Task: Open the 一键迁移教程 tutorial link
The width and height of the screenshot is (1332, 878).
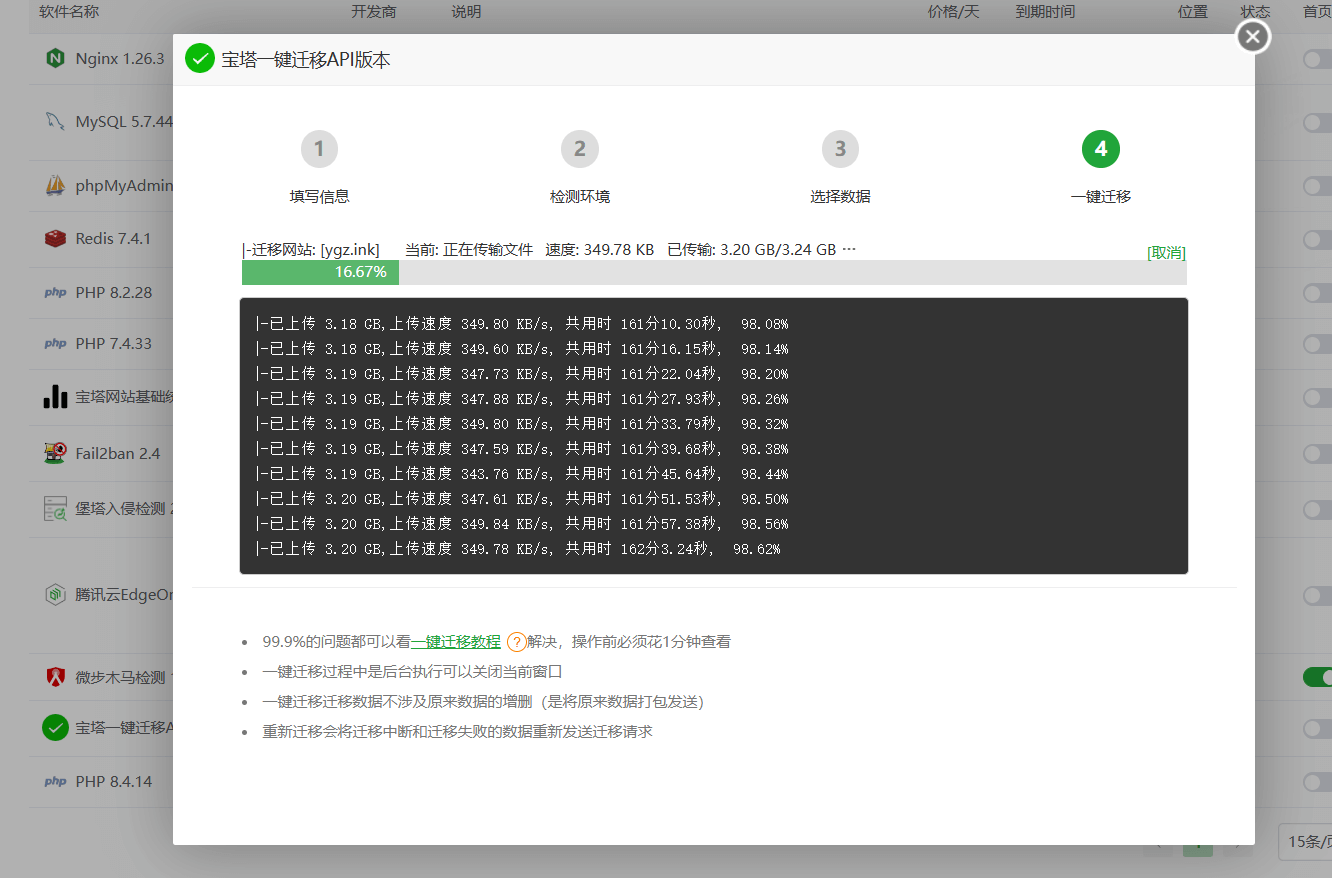Action: pyautogui.click(x=455, y=642)
